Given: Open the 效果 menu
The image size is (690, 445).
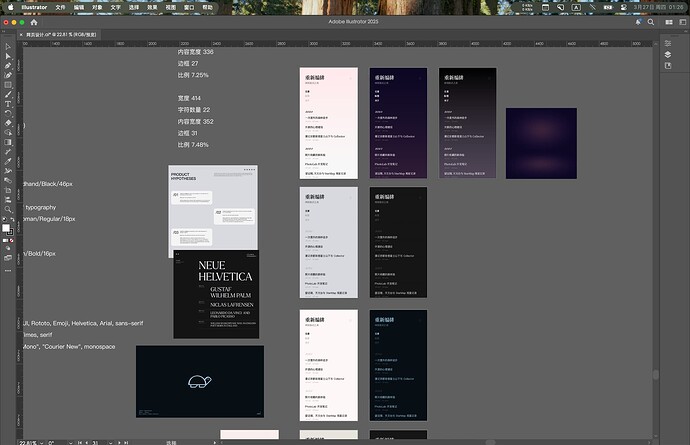Looking at the screenshot, I should coord(152,7).
